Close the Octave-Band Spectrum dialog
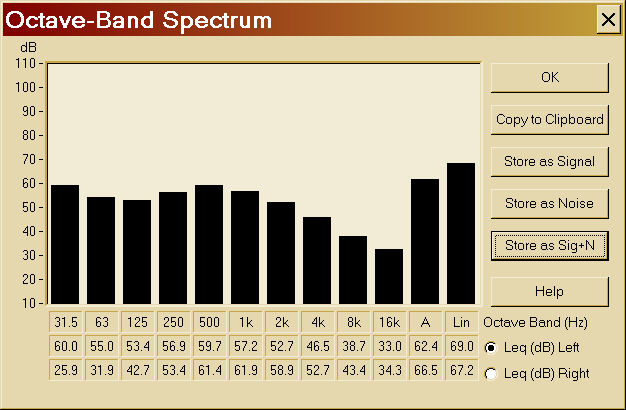This screenshot has width=626, height=410. click(608, 19)
